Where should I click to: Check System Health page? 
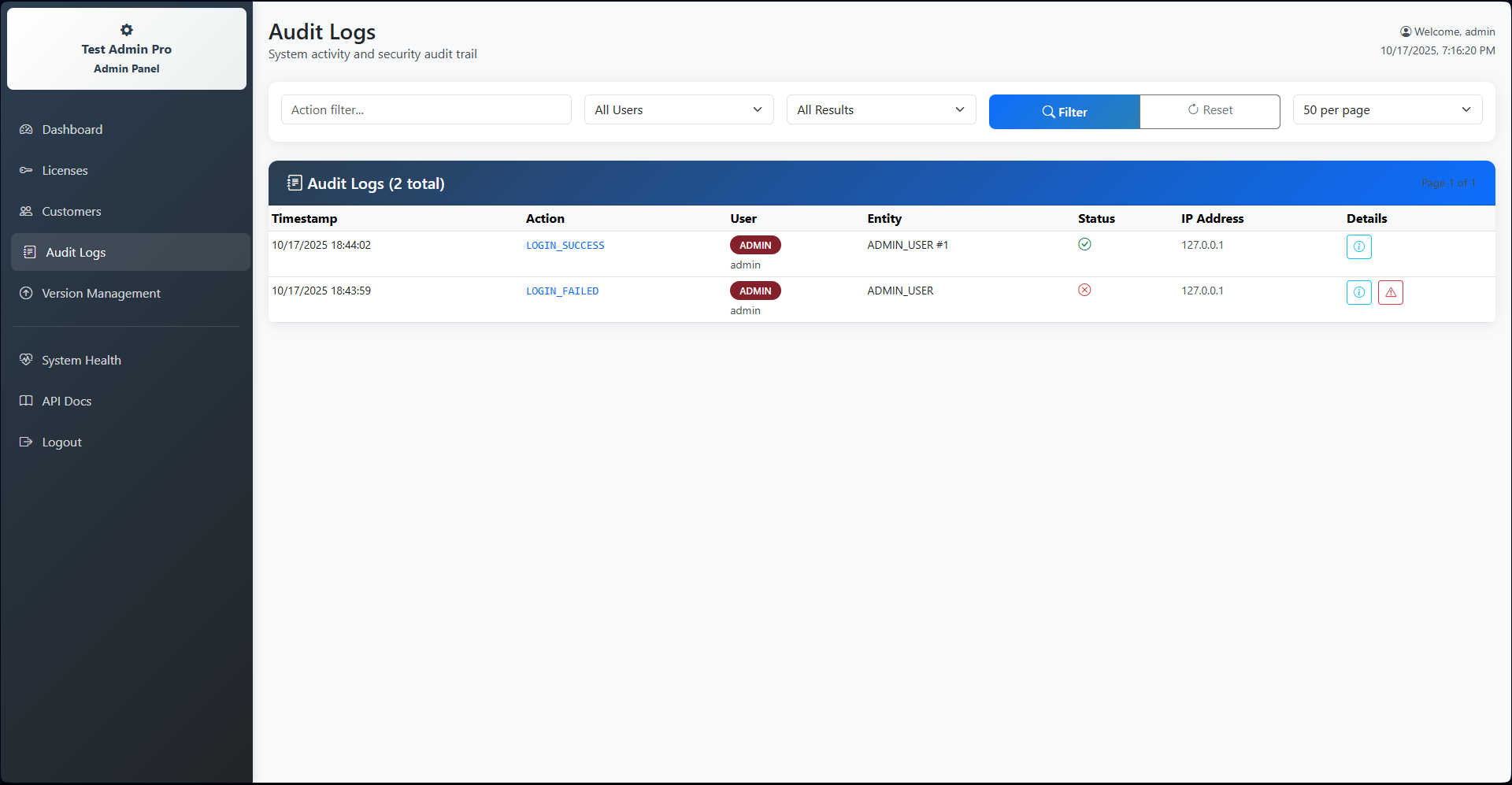coord(81,361)
